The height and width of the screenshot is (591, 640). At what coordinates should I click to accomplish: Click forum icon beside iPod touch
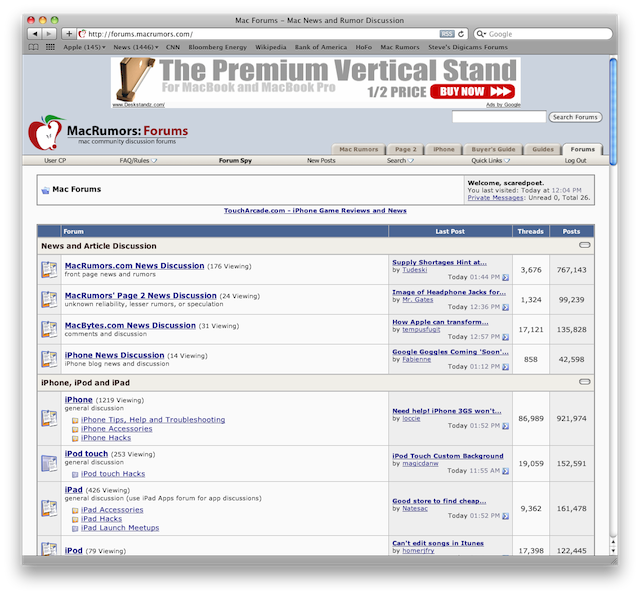(x=49, y=464)
